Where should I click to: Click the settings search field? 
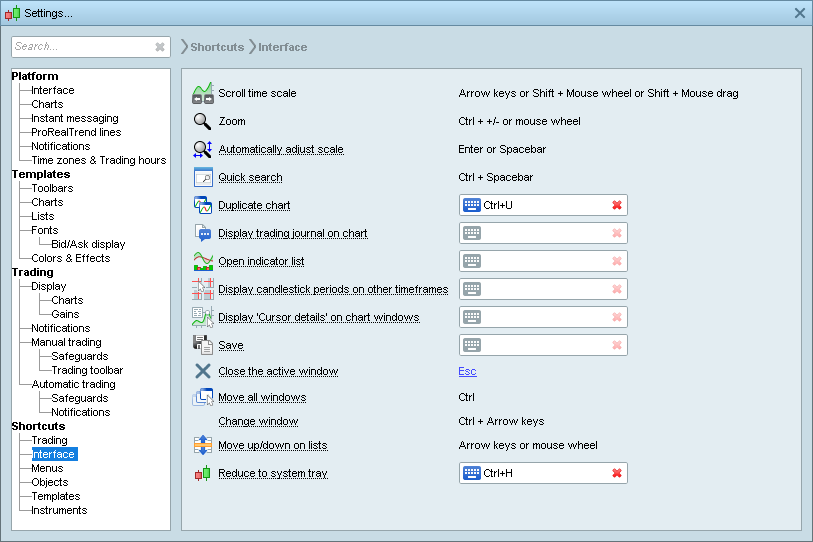pos(80,47)
